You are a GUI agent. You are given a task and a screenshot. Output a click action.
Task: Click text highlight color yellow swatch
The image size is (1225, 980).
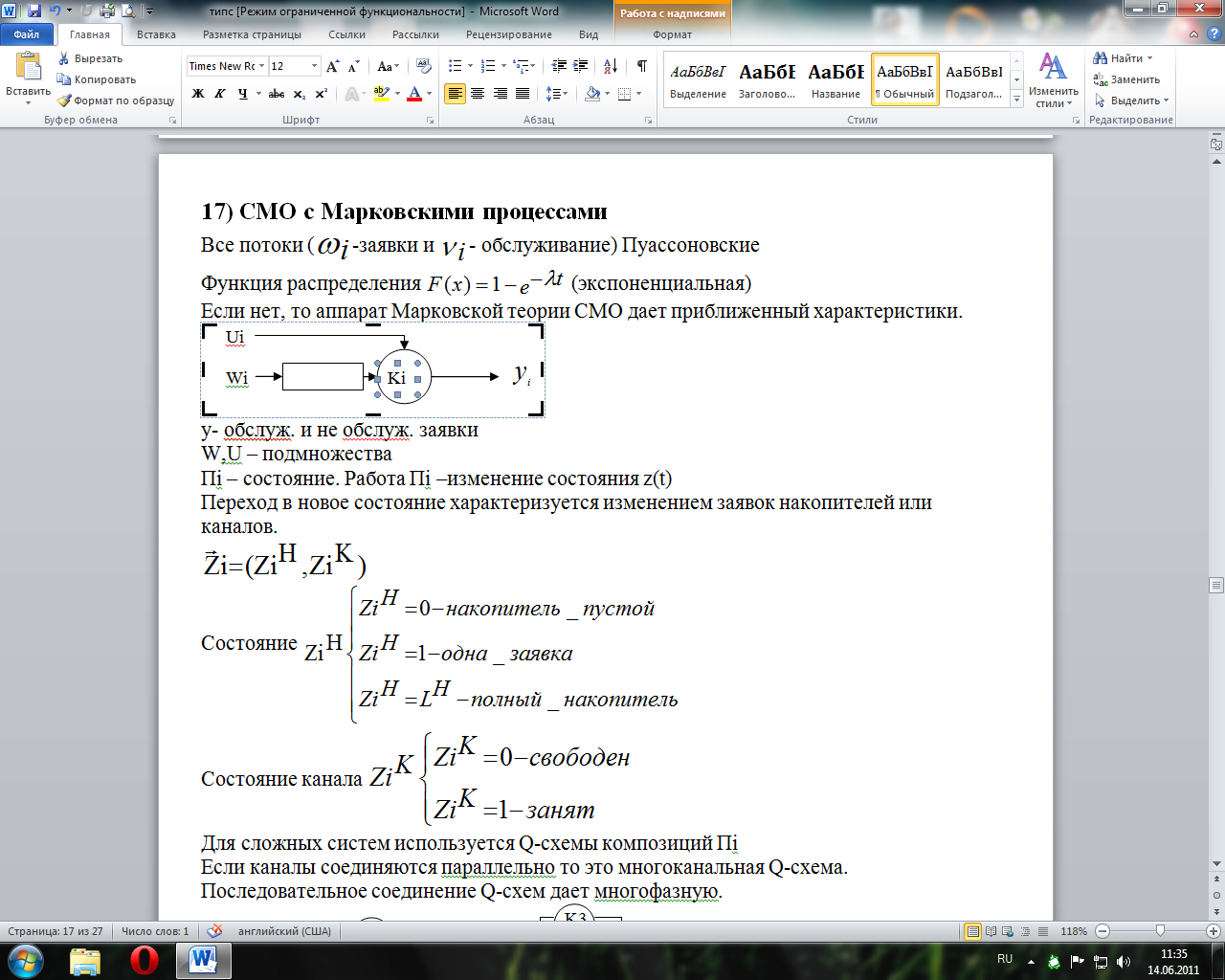coord(381,94)
